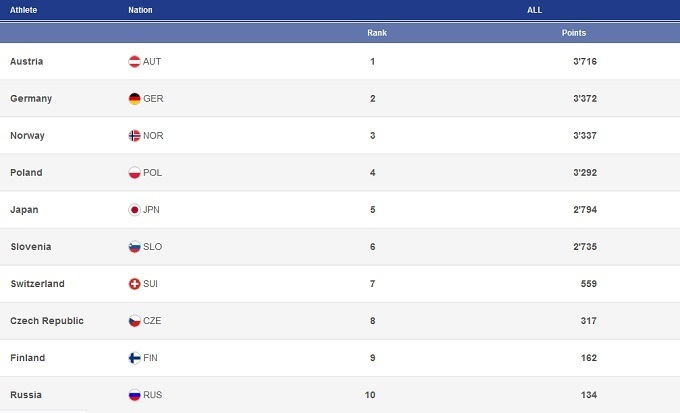This screenshot has height=413, width=680.
Task: Click Austria's 3'716 points value
Action: [x=584, y=62]
